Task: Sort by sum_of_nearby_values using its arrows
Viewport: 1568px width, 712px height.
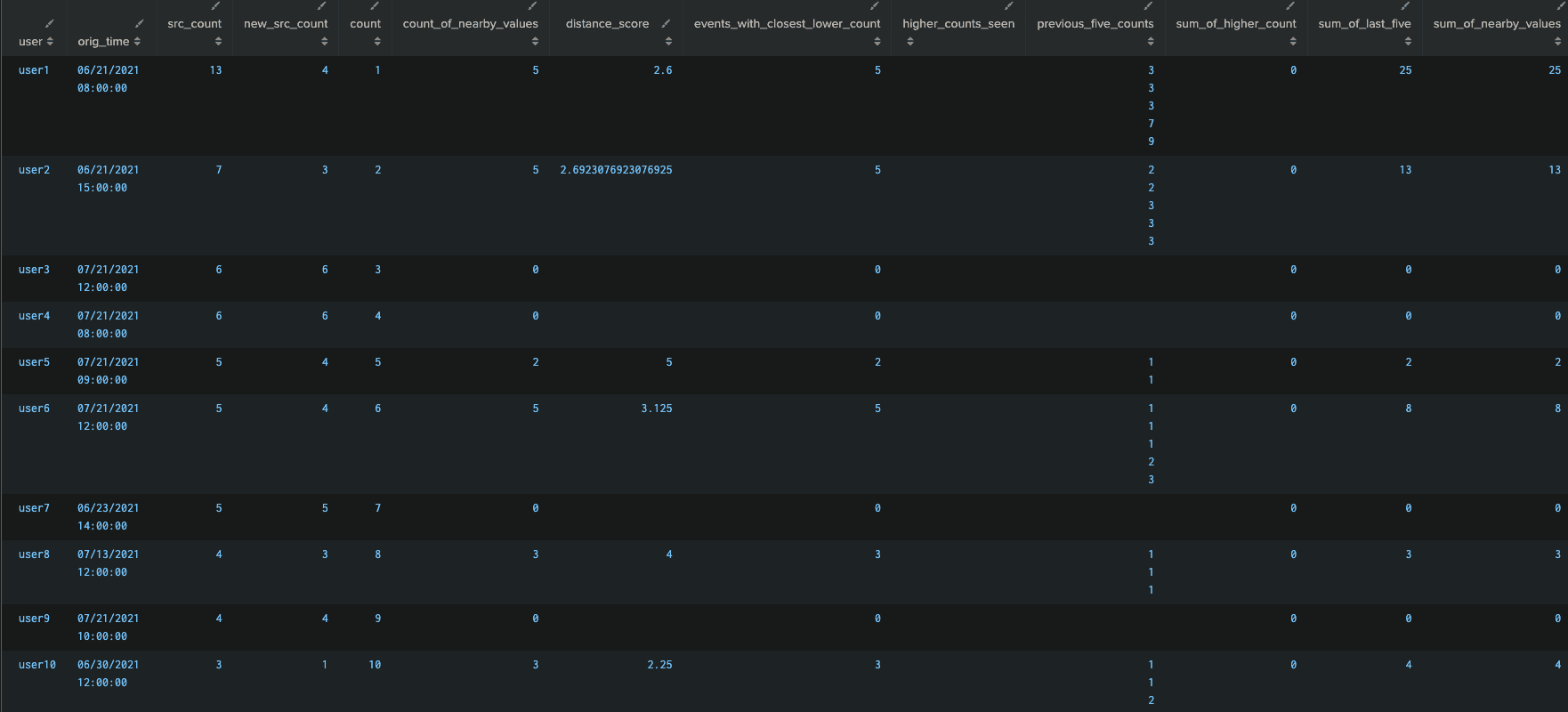Action: 1557,42
